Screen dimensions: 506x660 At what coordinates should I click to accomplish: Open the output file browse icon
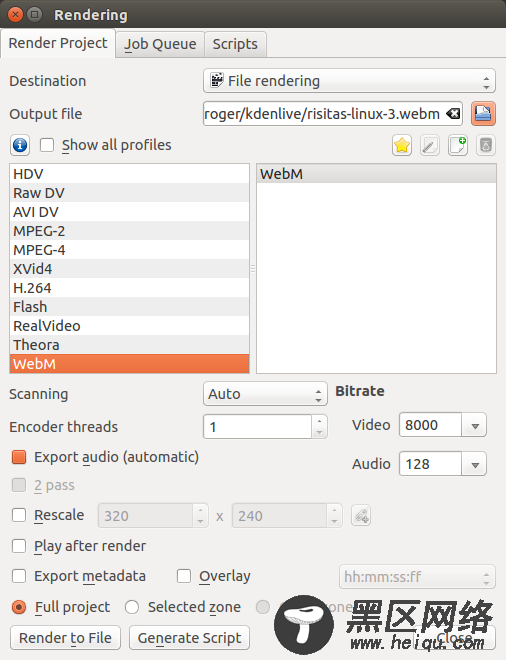click(483, 114)
